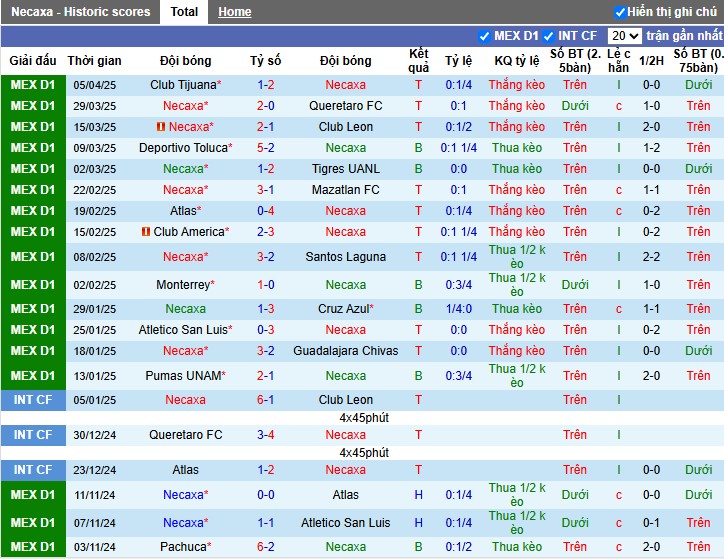Click Thắng kèo in the Club Tijuana row
724x559 pixels.
(517, 84)
